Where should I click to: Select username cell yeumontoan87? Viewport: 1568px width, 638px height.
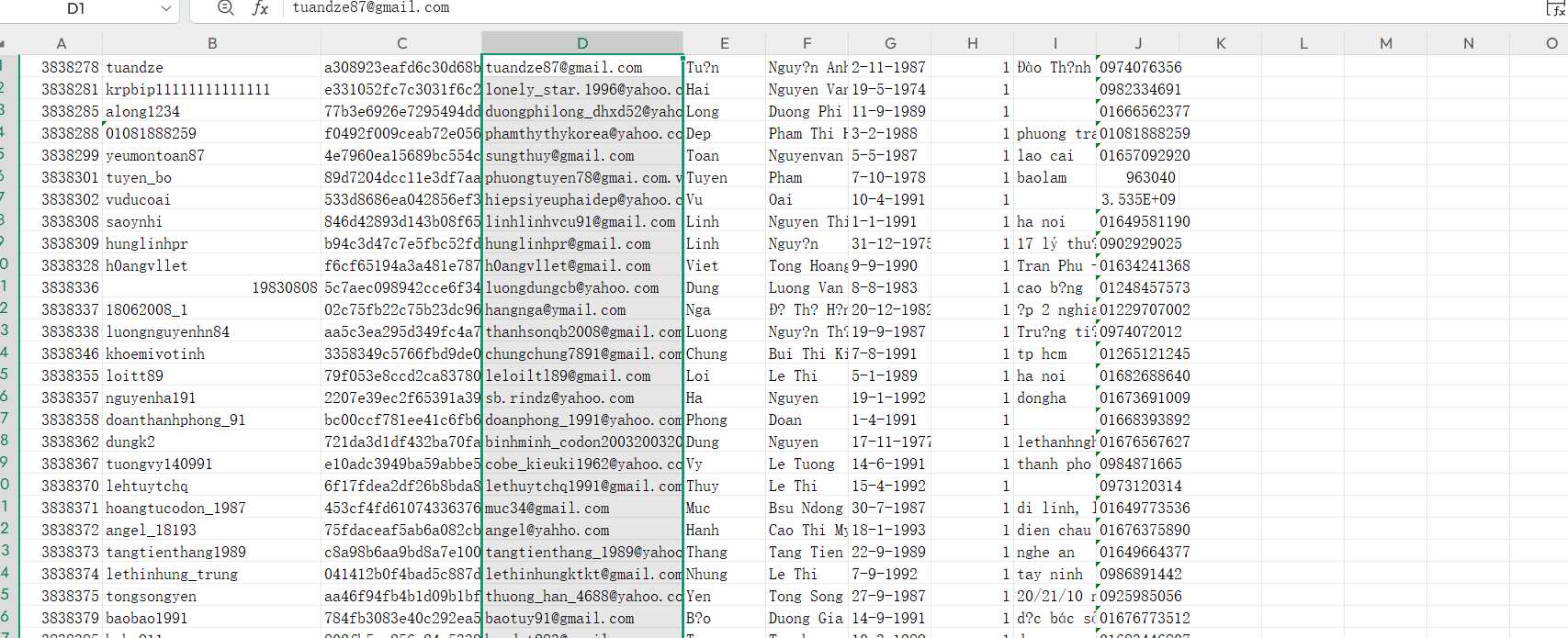click(x=212, y=155)
